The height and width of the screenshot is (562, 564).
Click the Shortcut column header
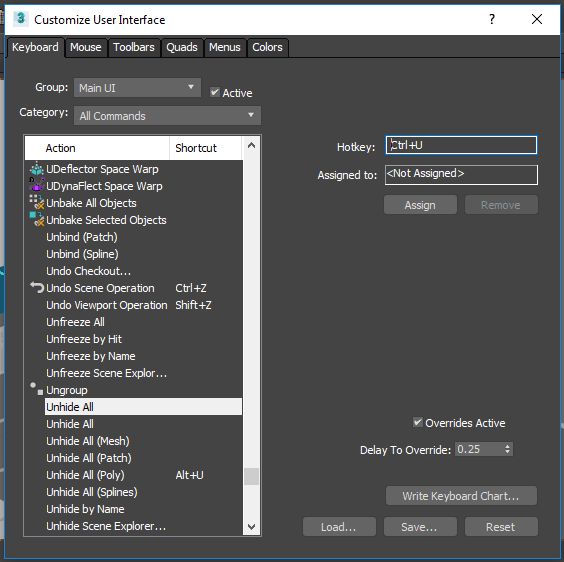[206, 148]
